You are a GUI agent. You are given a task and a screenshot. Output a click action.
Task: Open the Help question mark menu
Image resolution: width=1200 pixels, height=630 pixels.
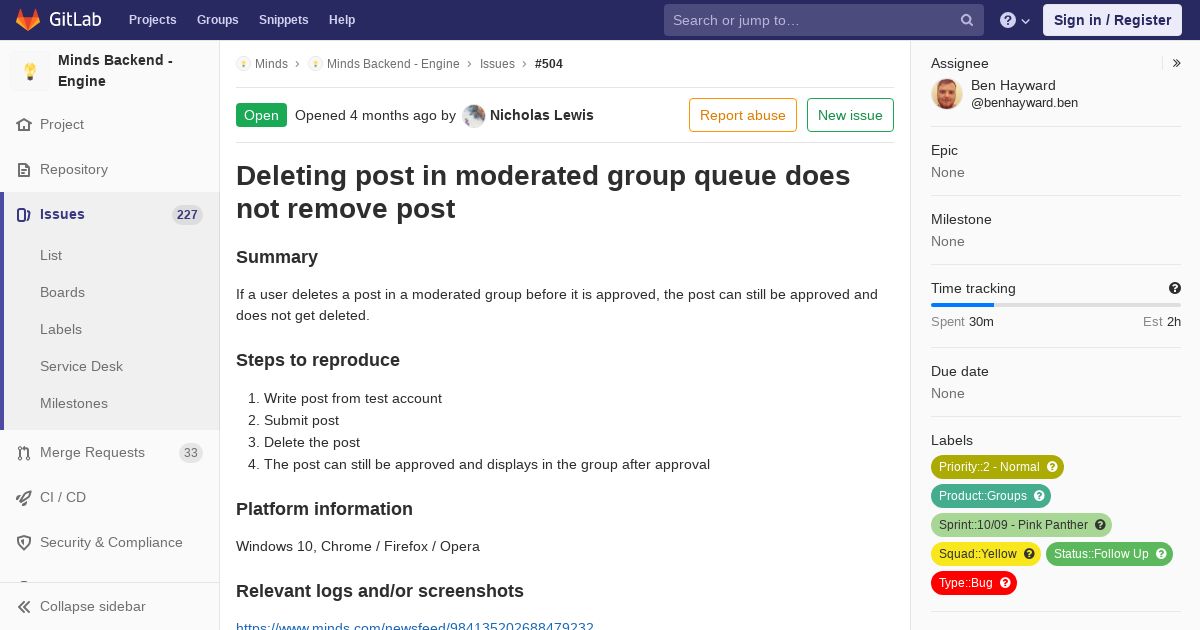1015,20
